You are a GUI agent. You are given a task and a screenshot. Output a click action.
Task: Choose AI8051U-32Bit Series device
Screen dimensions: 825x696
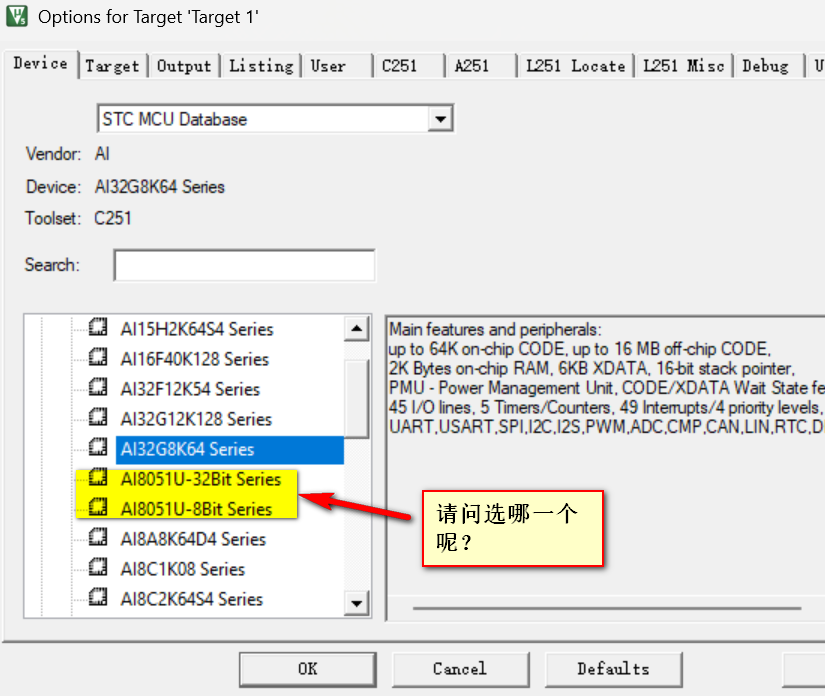point(200,479)
